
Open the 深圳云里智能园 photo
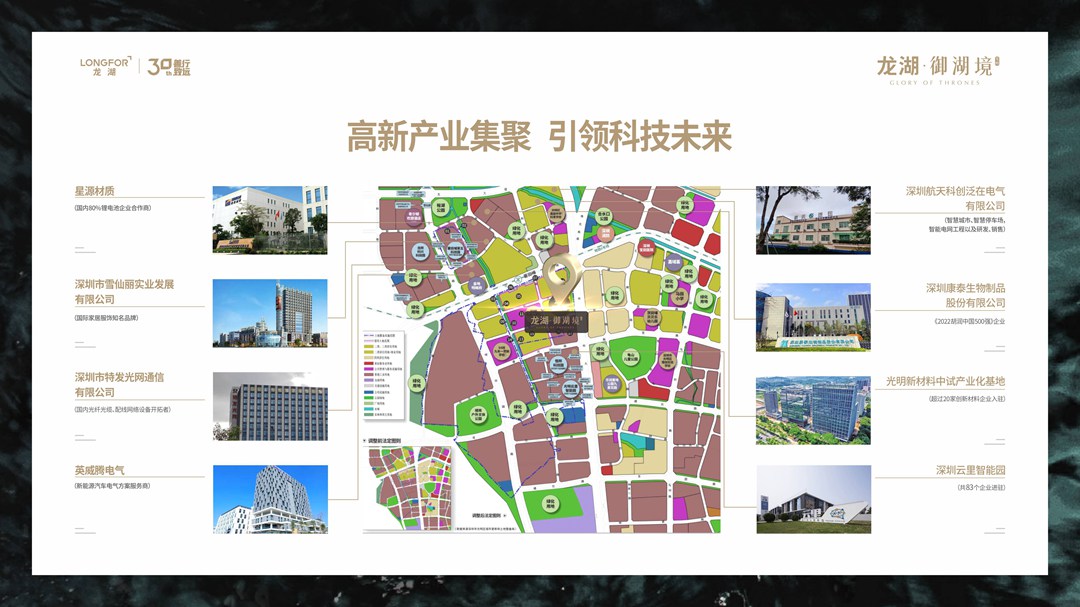coord(812,499)
